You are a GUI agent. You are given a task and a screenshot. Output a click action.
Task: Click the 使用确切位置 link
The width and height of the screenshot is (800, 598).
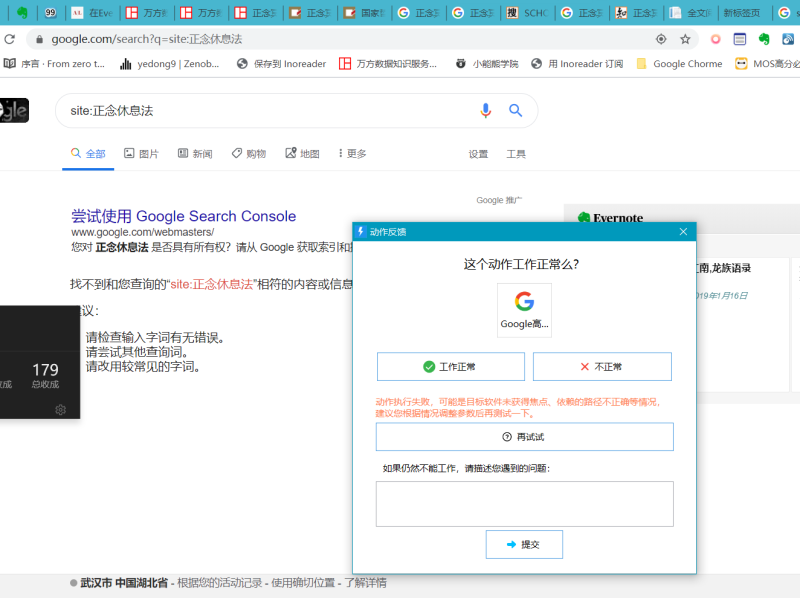(x=303, y=583)
